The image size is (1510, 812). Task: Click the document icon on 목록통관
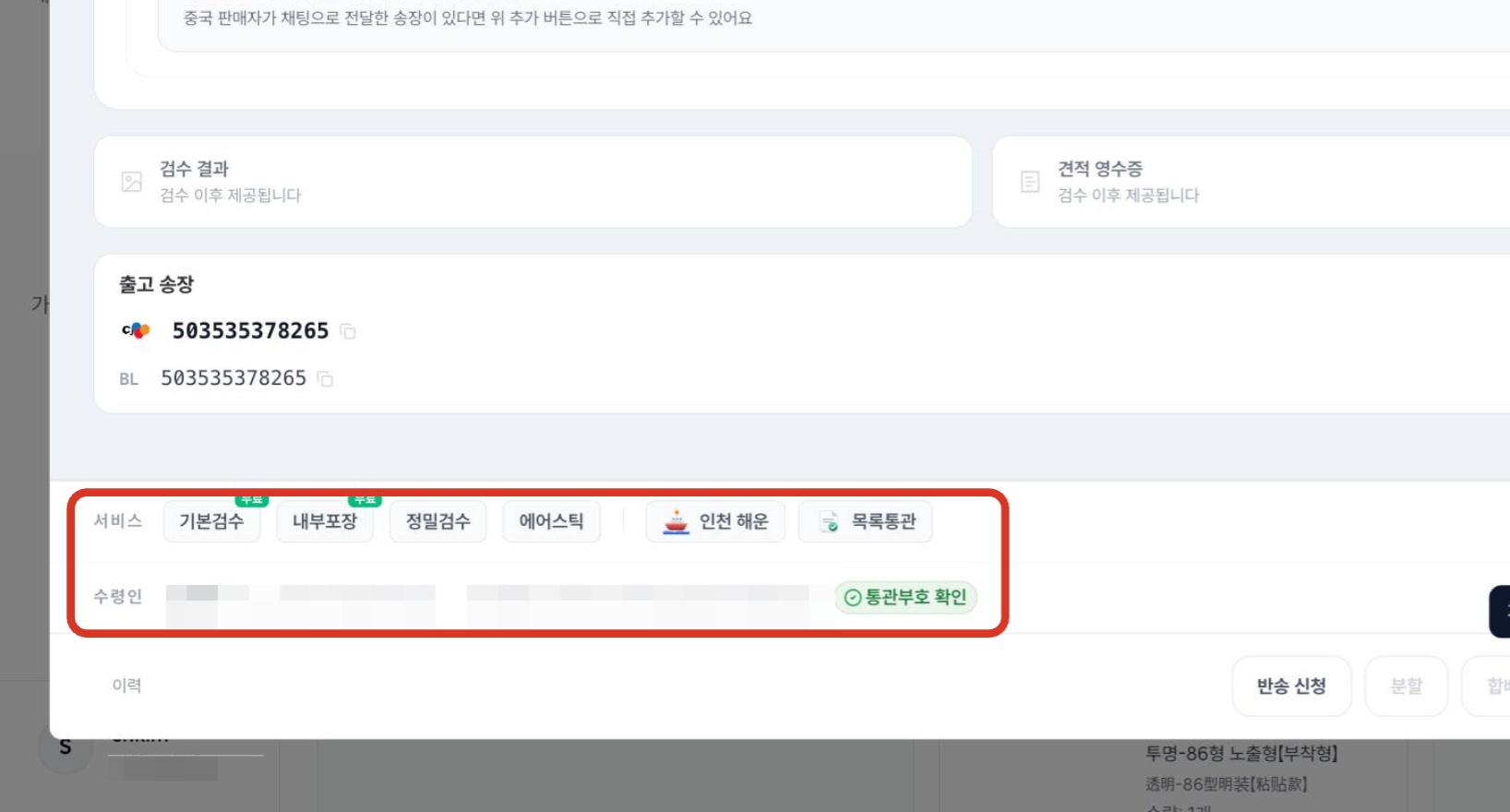(x=829, y=522)
